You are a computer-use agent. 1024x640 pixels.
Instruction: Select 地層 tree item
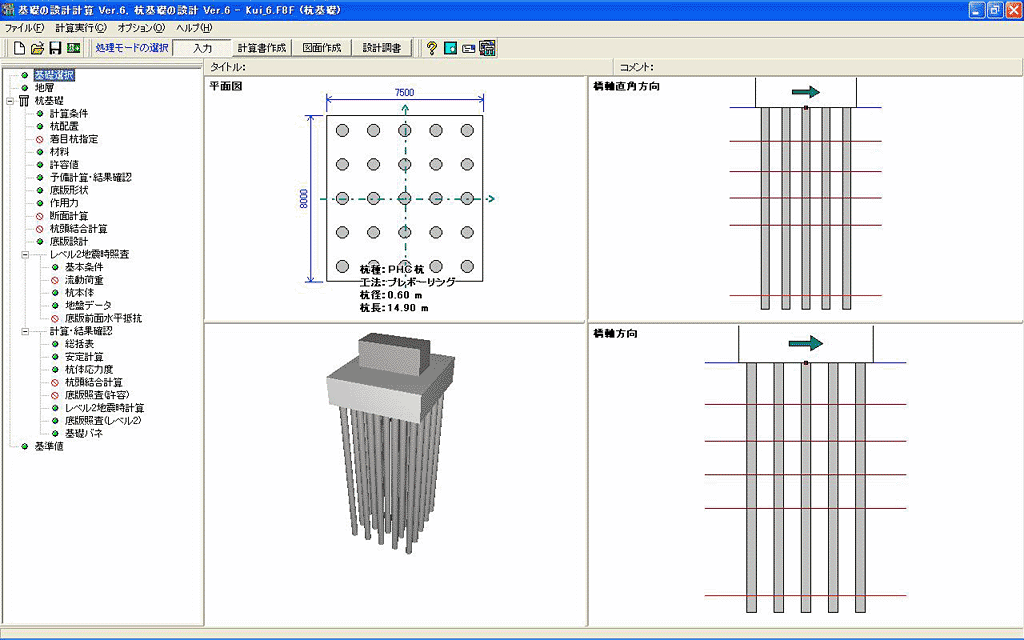click(44, 88)
